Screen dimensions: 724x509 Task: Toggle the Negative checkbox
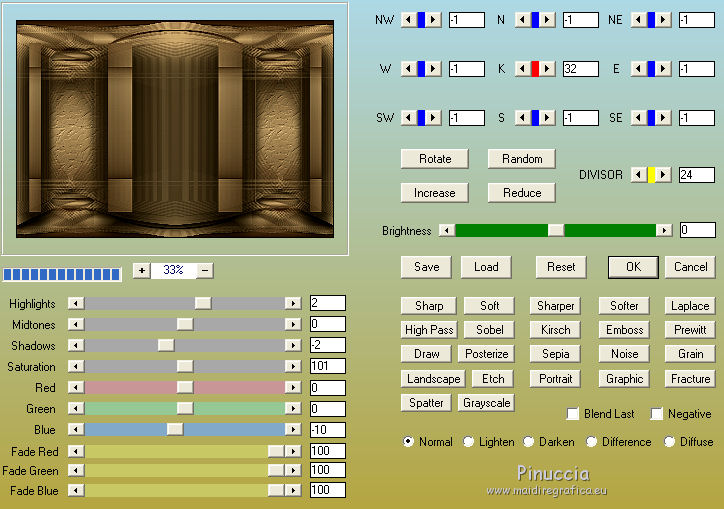657,414
